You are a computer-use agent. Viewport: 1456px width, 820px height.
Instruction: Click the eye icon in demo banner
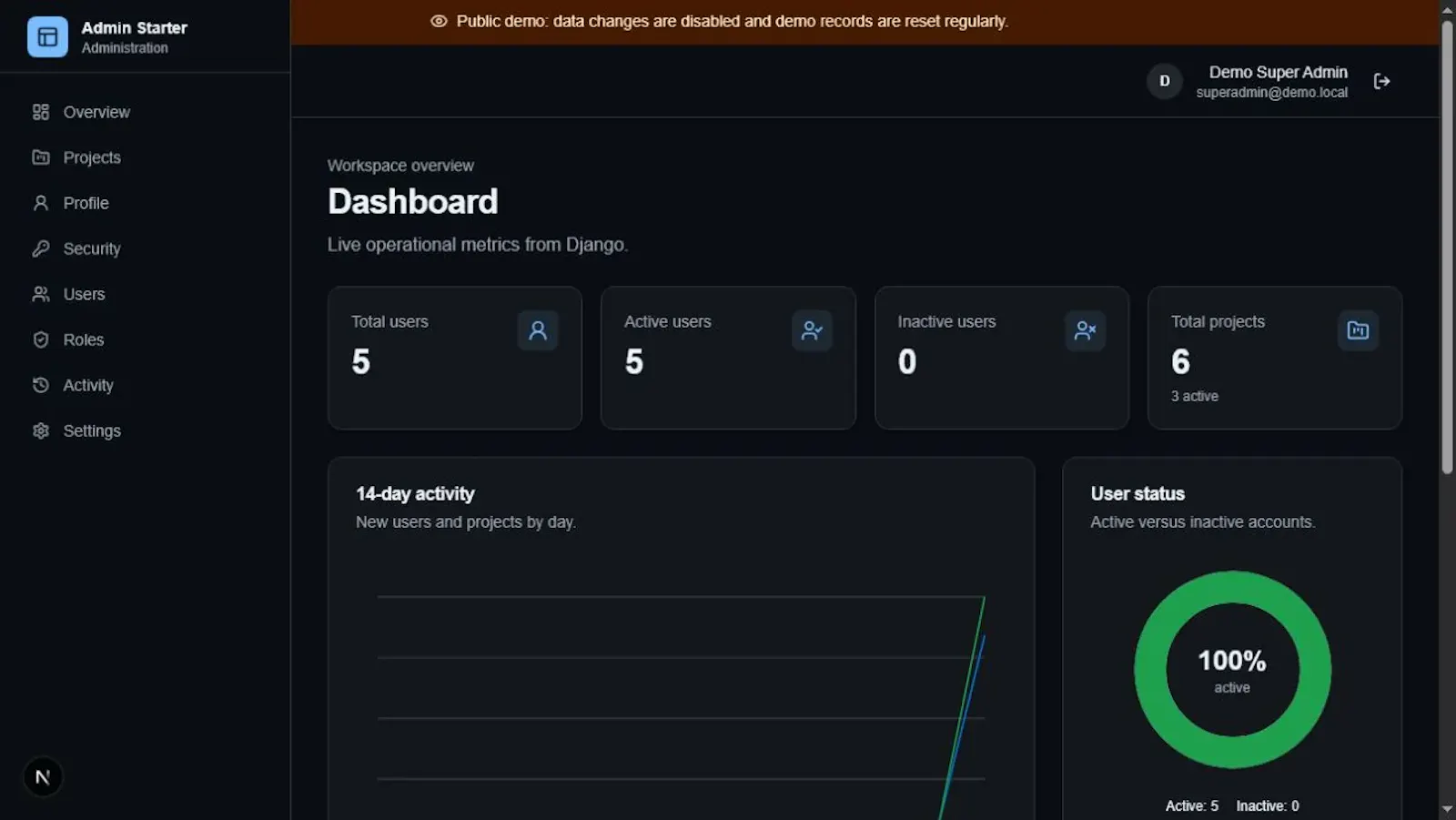click(x=439, y=21)
